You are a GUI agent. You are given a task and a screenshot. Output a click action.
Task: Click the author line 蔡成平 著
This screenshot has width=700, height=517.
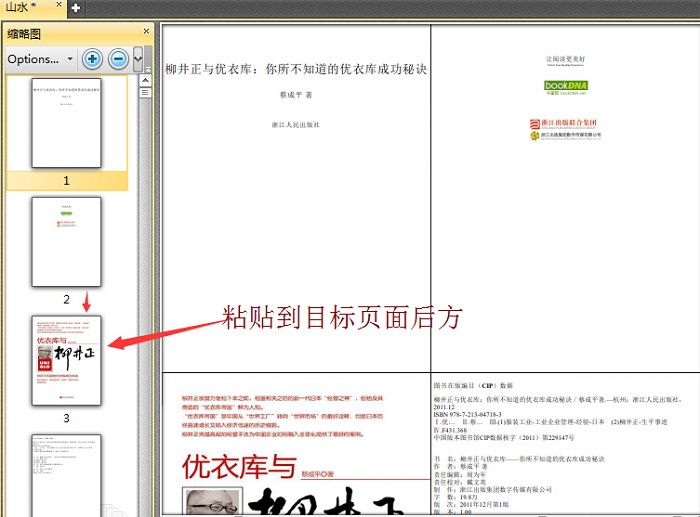(x=296, y=95)
